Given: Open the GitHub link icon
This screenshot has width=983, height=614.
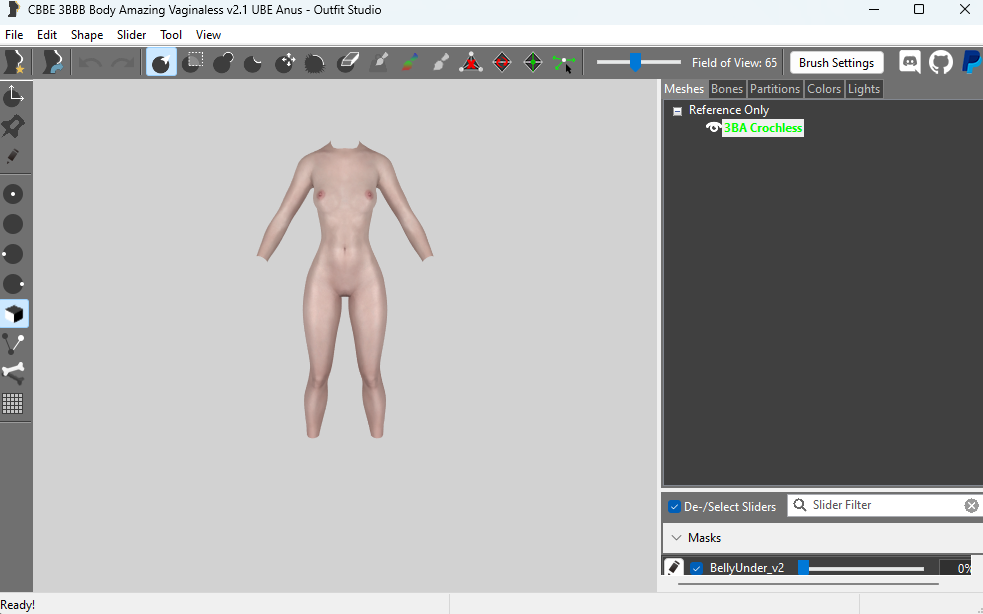Looking at the screenshot, I should (x=940, y=62).
